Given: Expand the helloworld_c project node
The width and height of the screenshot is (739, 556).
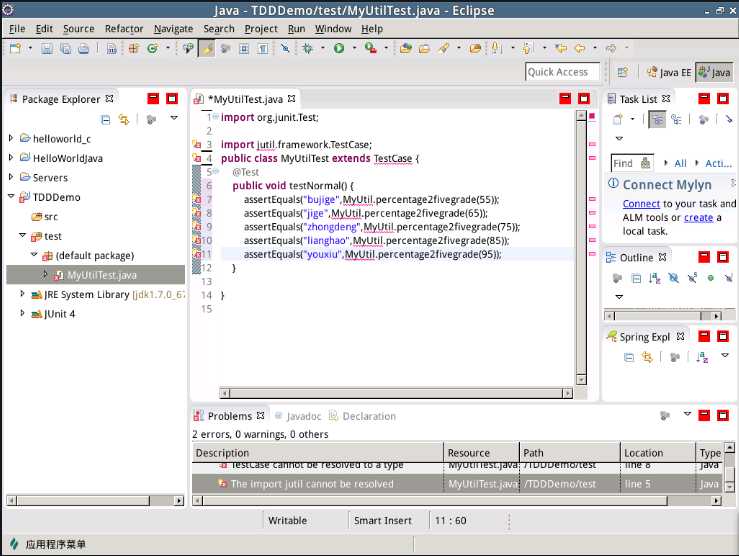Looking at the screenshot, I should click(11, 138).
